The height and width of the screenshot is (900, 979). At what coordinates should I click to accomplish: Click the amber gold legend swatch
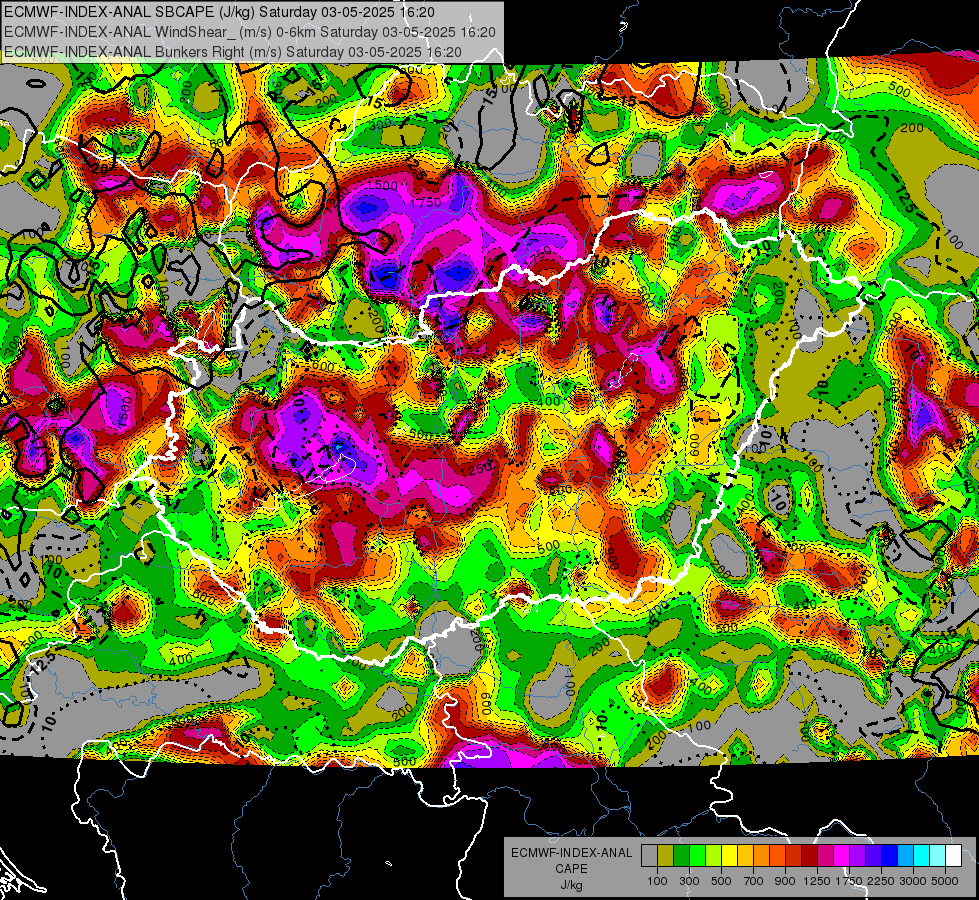[x=745, y=856]
